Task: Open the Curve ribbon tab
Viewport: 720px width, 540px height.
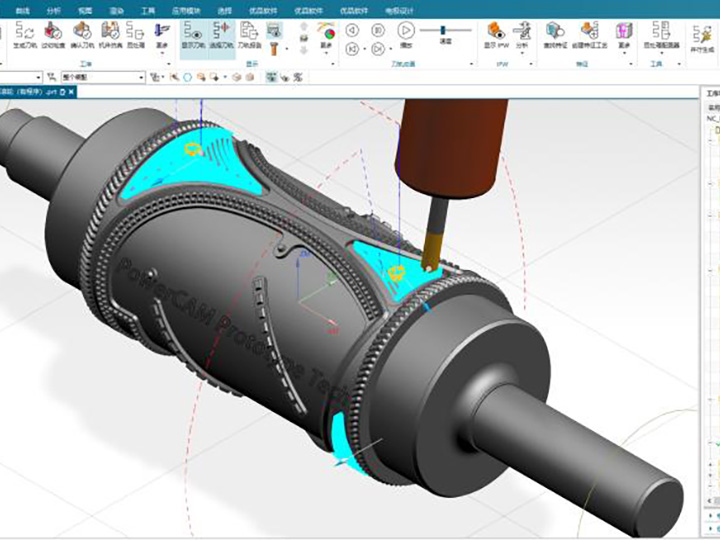Action: pyautogui.click(x=22, y=11)
